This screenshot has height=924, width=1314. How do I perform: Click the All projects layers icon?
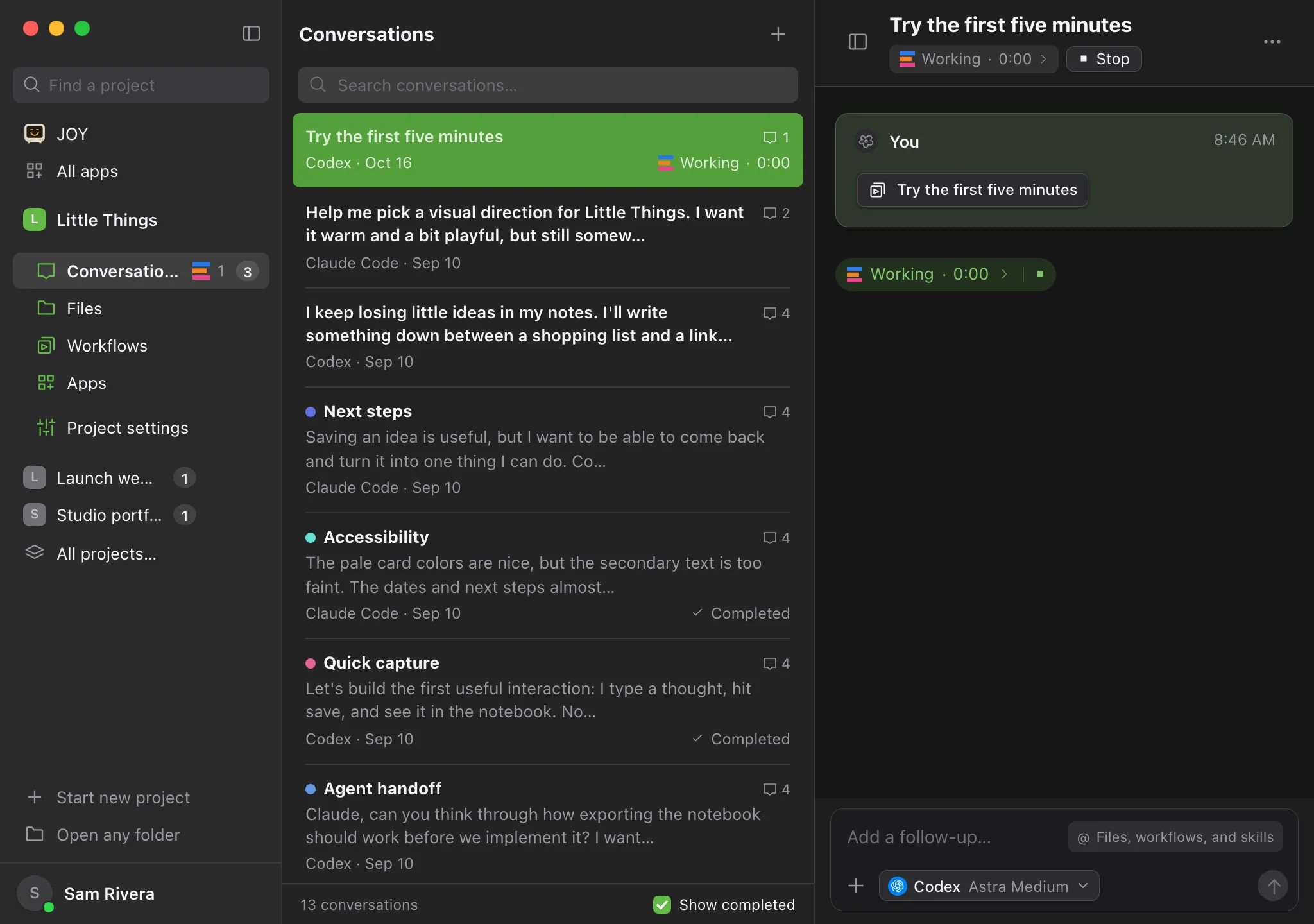coord(35,552)
